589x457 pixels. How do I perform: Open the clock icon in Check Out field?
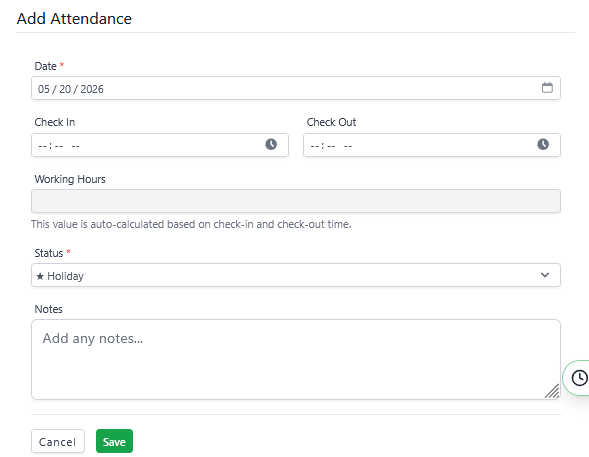[543, 144]
